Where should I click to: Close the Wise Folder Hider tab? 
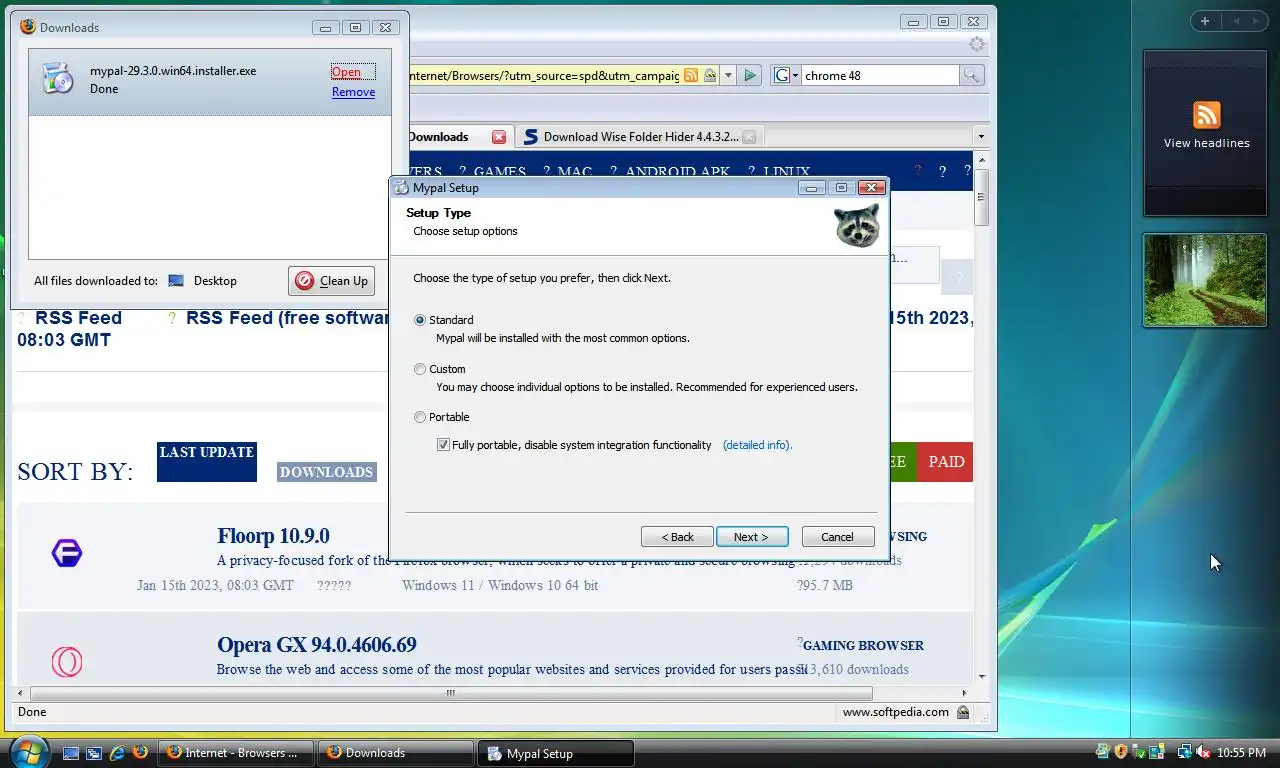[749, 137]
